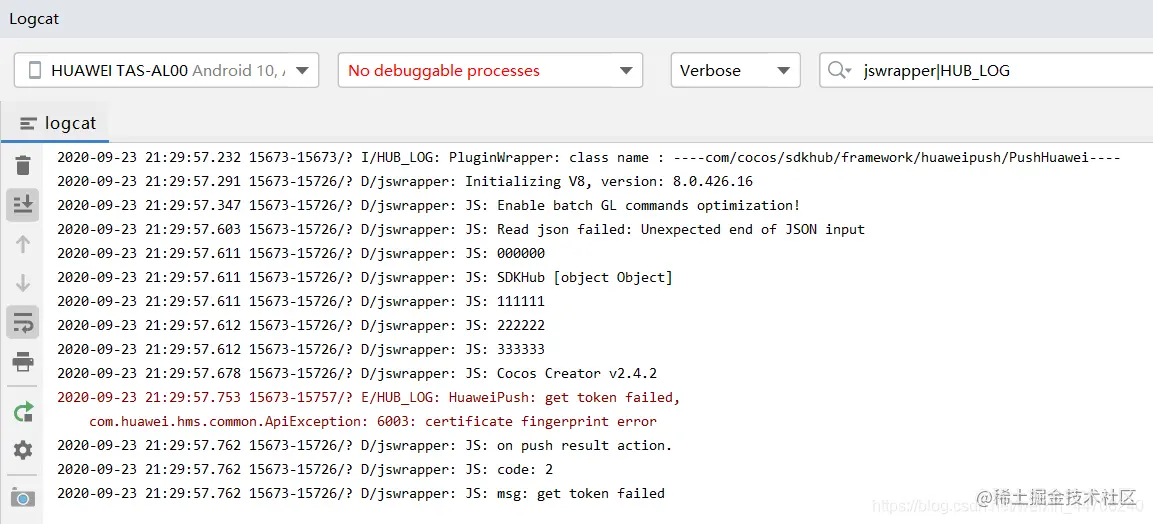Restart logcat with green arrow icon
The height and width of the screenshot is (524, 1153).
point(23,412)
